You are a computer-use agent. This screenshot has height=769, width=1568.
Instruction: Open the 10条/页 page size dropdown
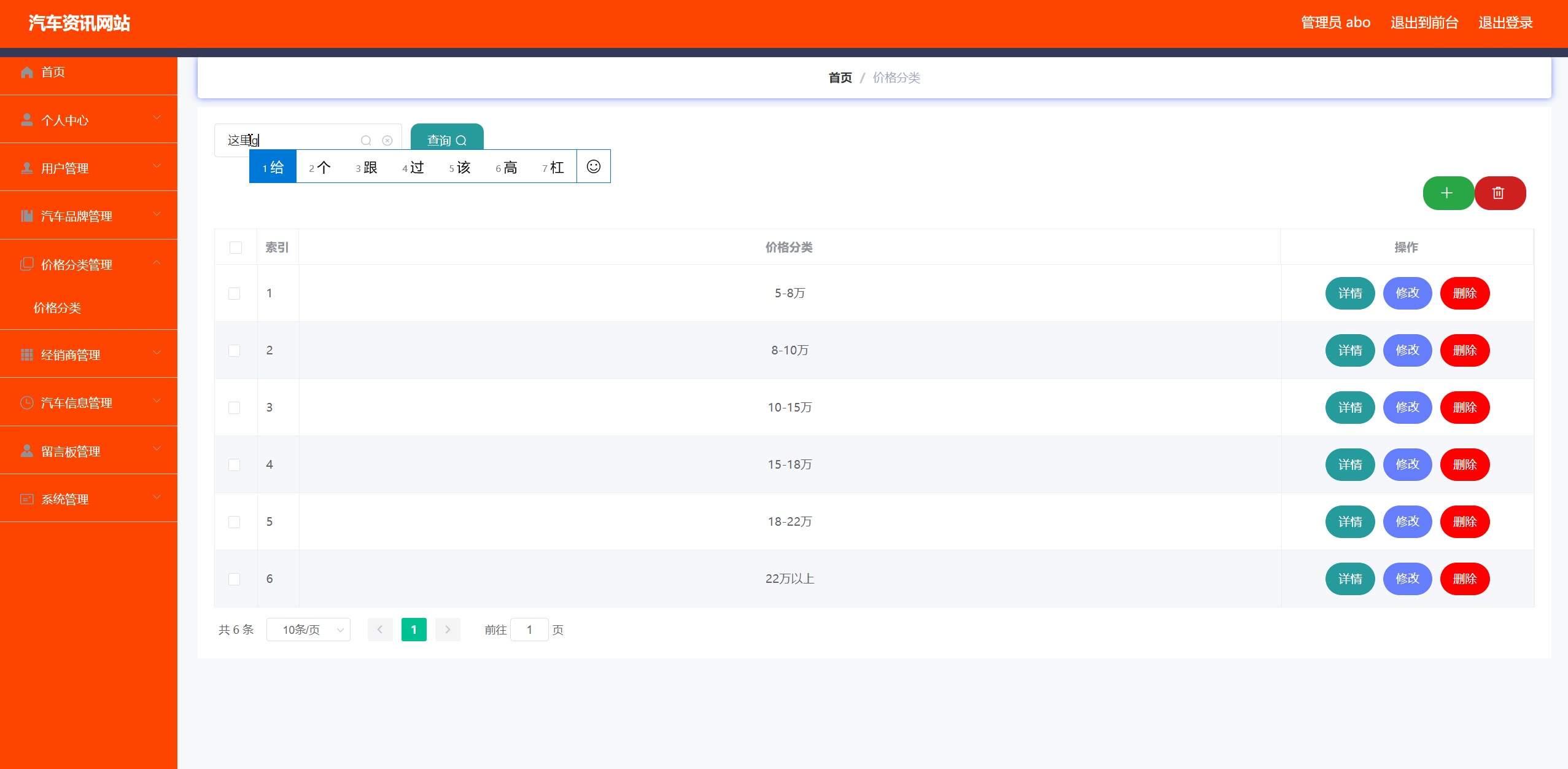point(308,630)
